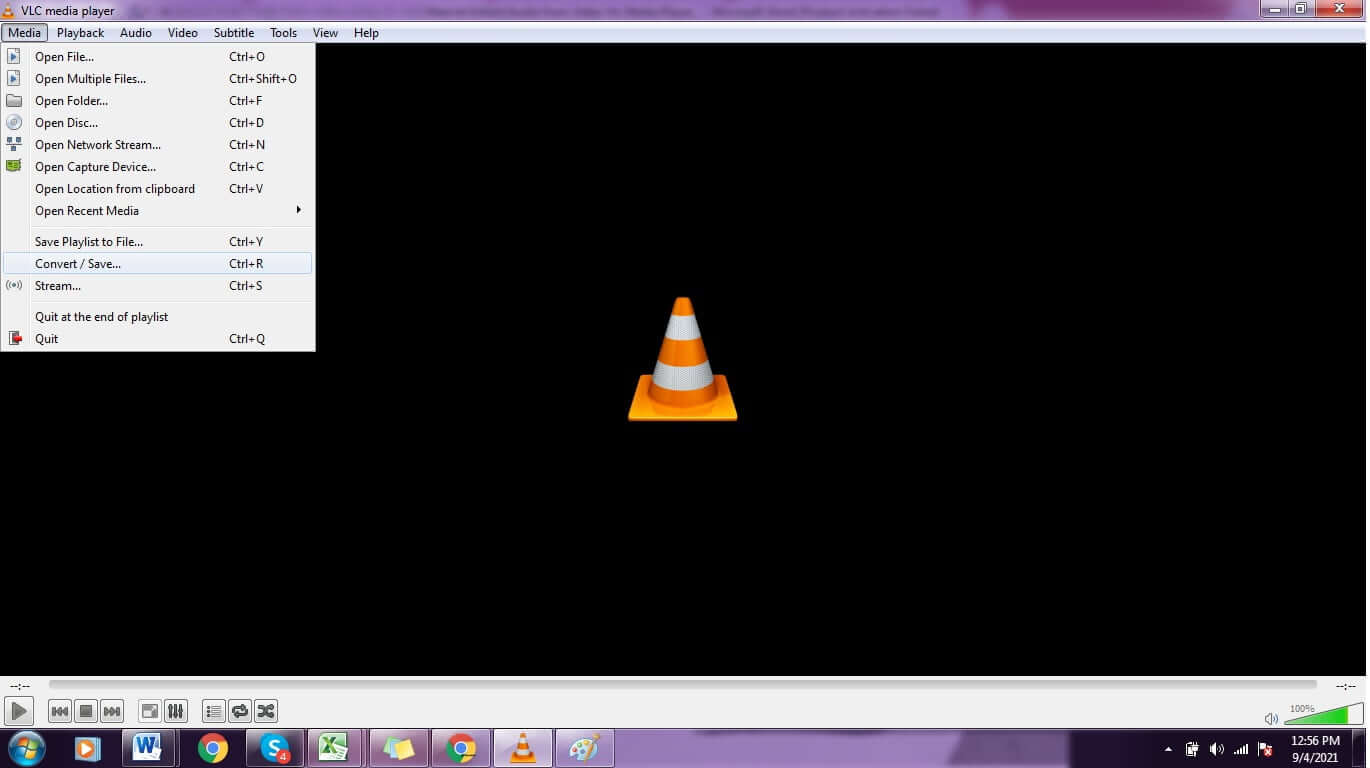Show hidden system tray icons arrow
The width and height of the screenshot is (1370, 768).
coord(1168,749)
